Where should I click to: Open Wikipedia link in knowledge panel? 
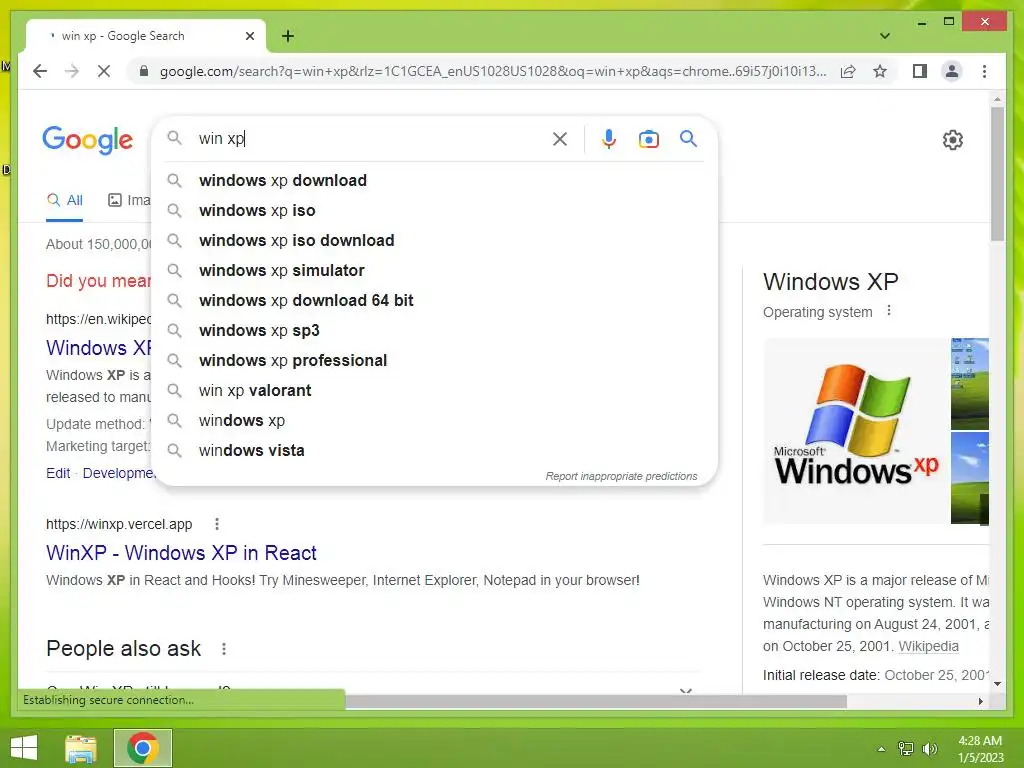928,647
